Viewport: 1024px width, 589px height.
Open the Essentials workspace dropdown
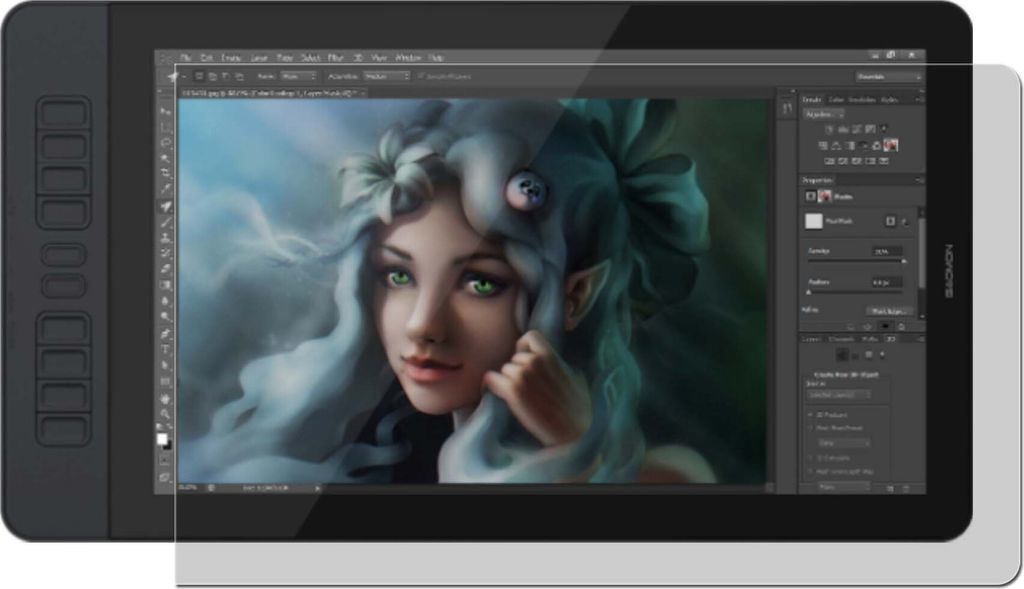[888, 77]
